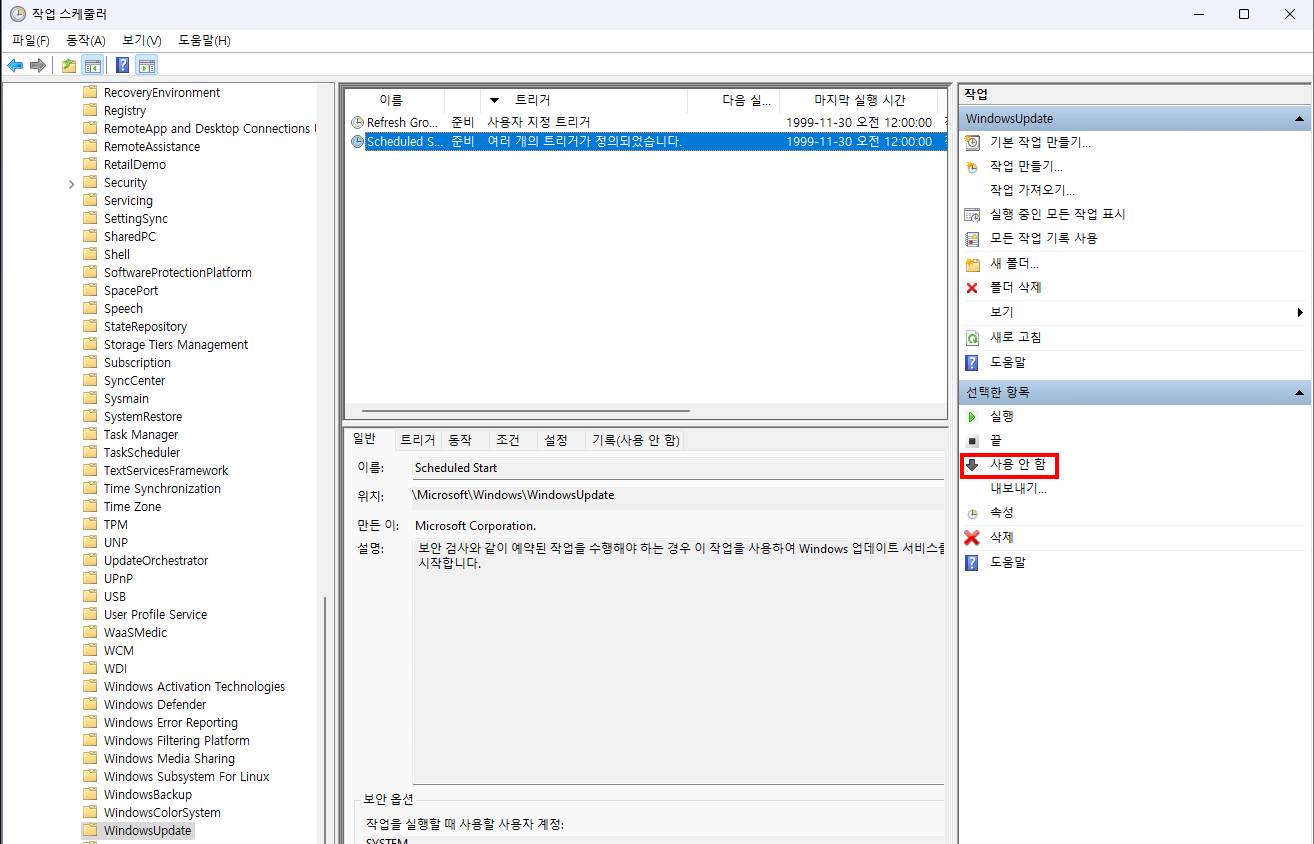Click the clock 속성 icon
1314x844 pixels.
(972, 513)
